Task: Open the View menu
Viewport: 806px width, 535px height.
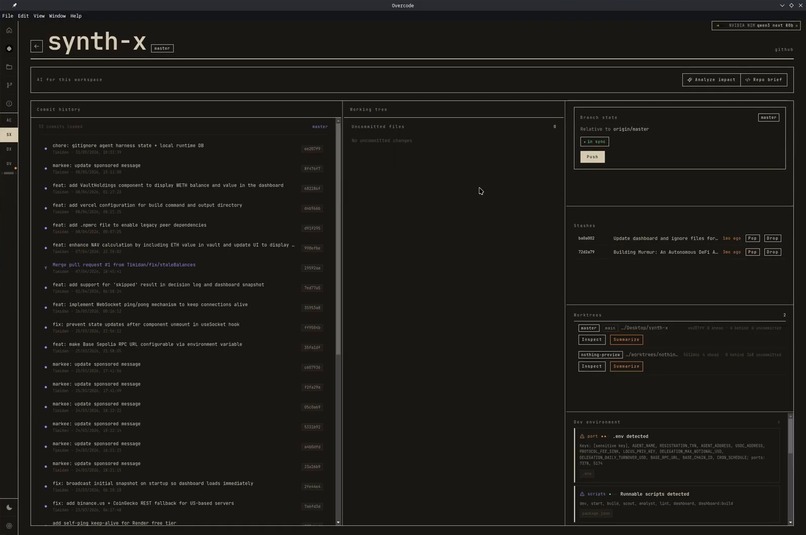Action: [39, 16]
